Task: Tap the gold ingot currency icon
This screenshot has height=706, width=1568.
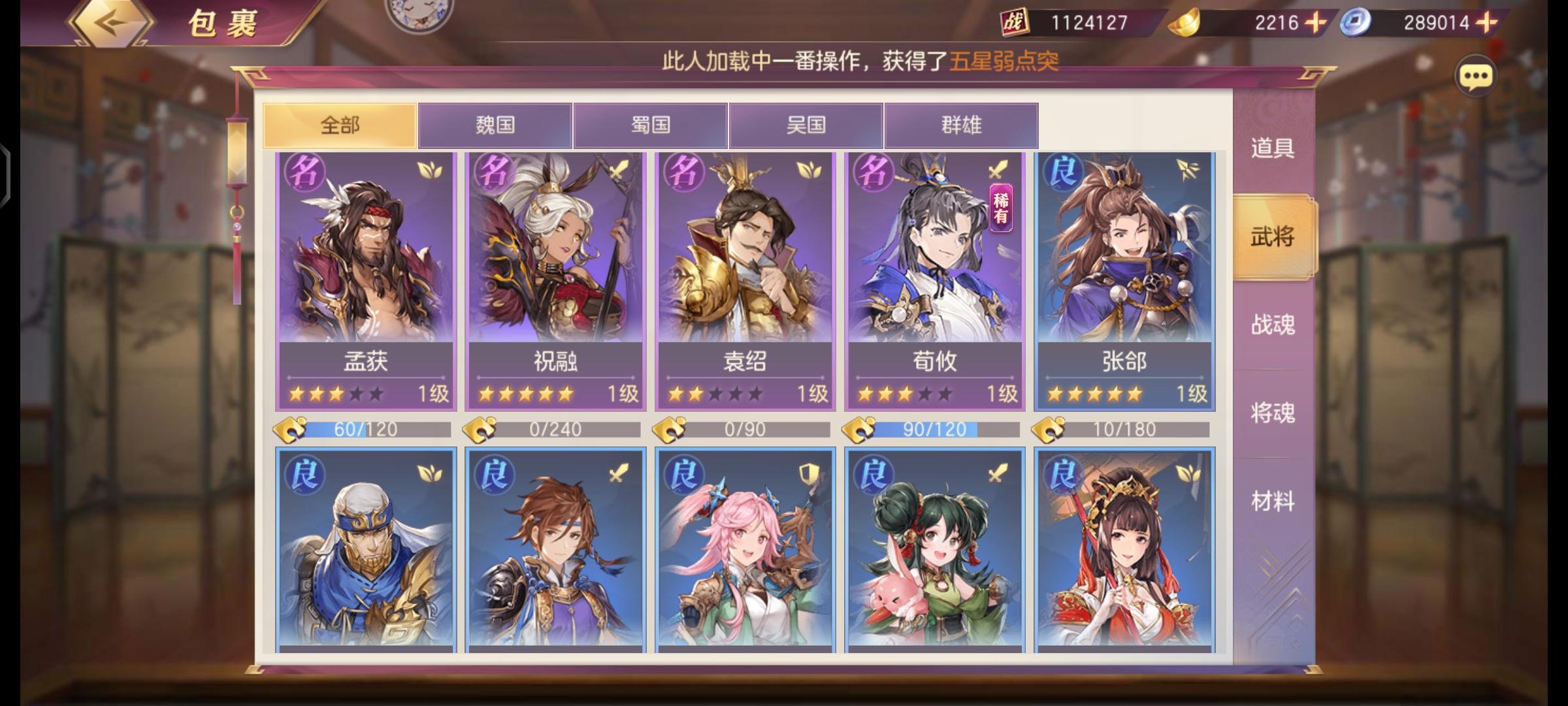Action: (1184, 23)
